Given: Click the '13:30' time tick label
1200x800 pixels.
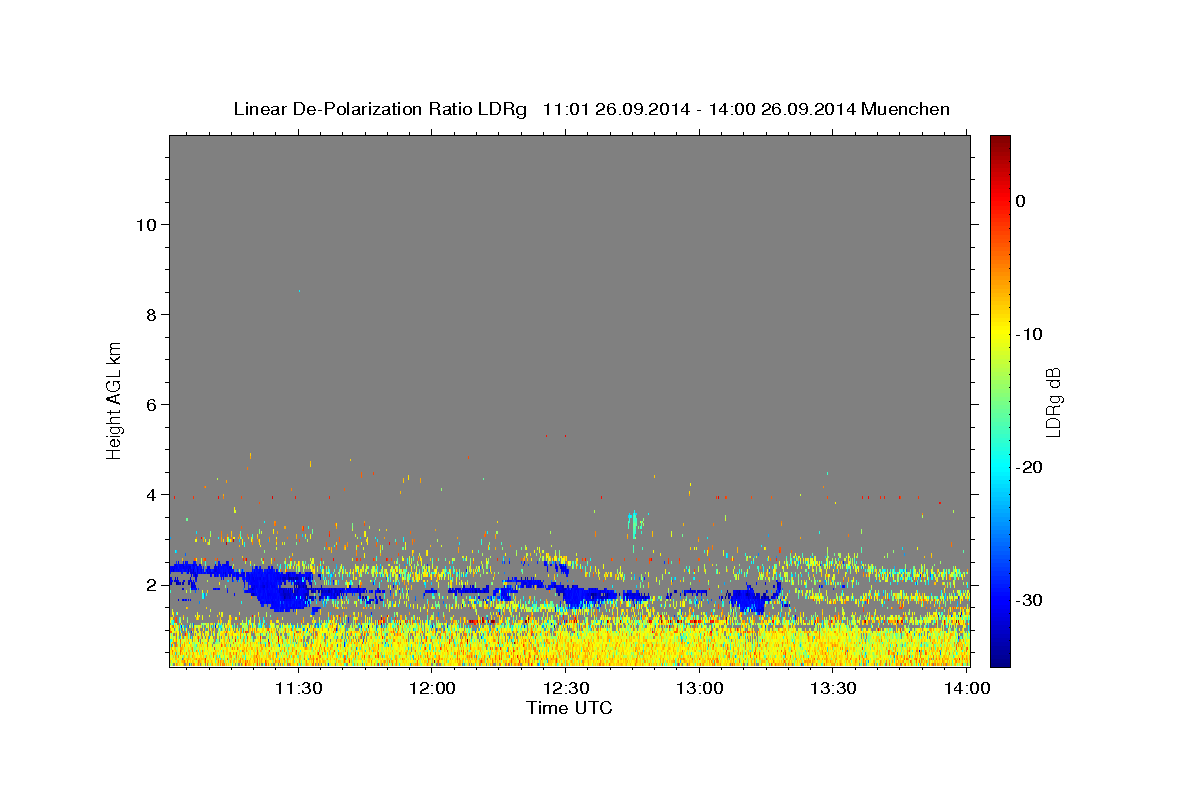Looking at the screenshot, I should click(x=833, y=688).
